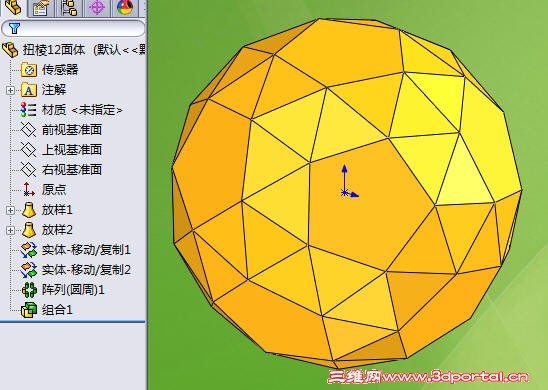Open the DisplayManager color ball tab
The height and width of the screenshot is (390, 548).
click(x=125, y=8)
